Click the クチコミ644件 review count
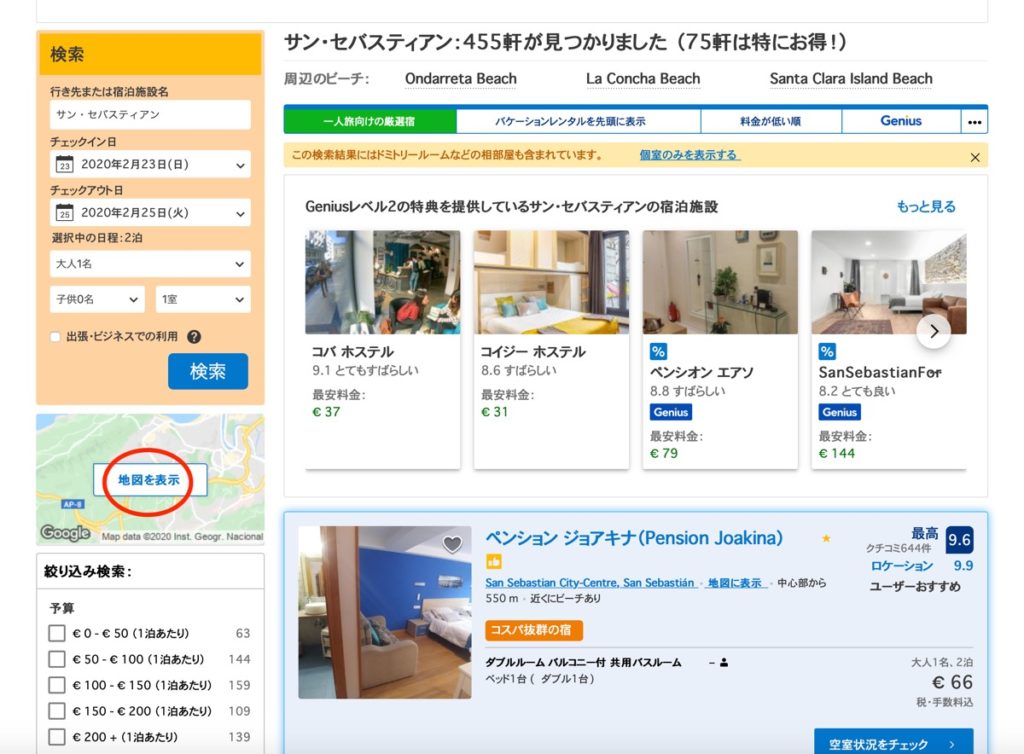 899,548
